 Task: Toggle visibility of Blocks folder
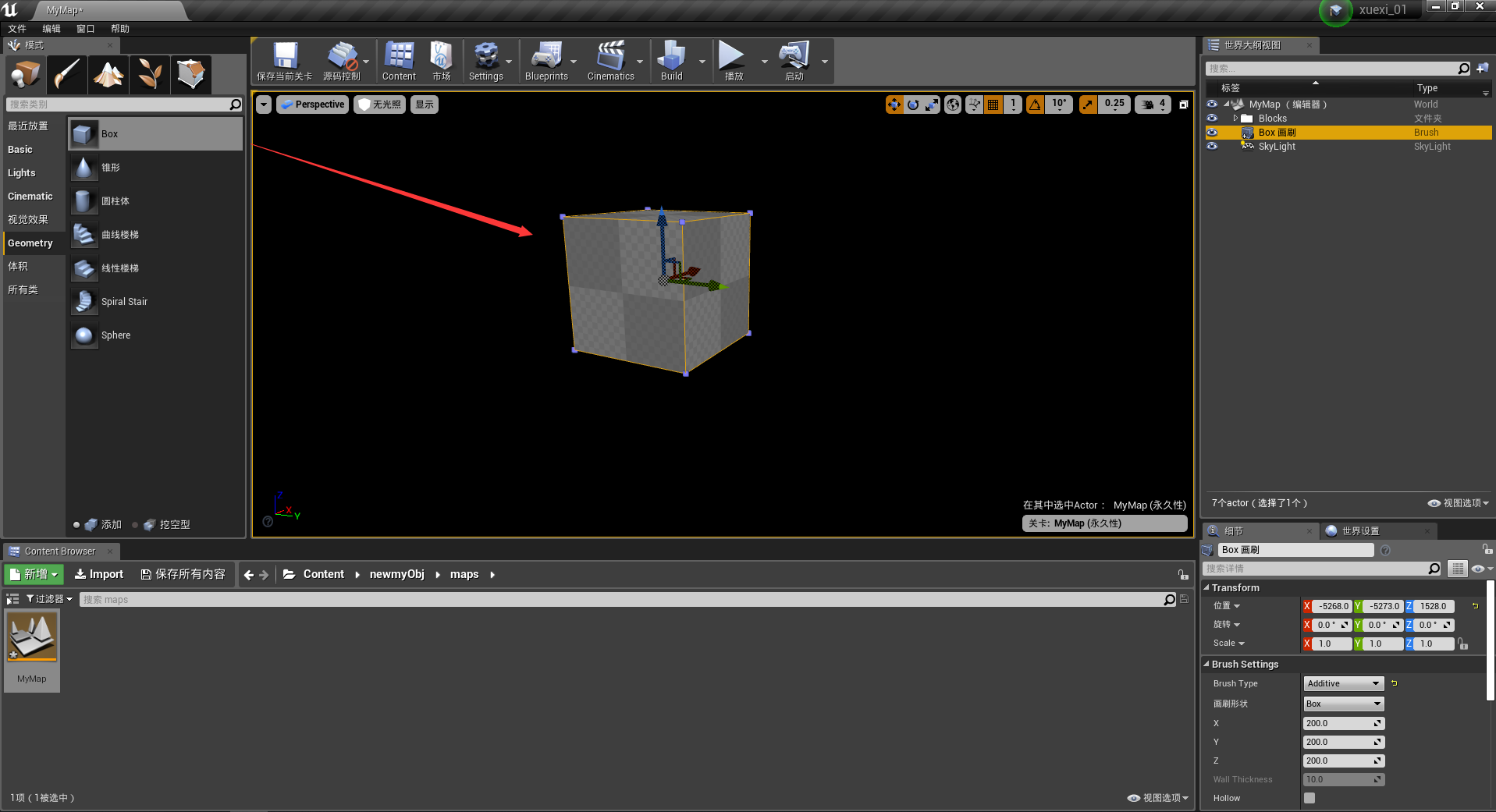pyautogui.click(x=1212, y=119)
